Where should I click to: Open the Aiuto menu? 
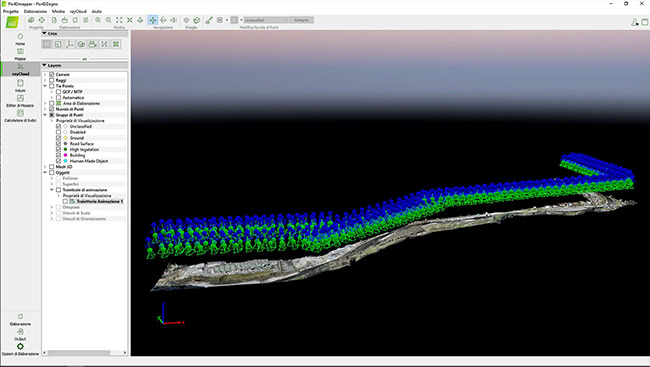[x=97, y=11]
